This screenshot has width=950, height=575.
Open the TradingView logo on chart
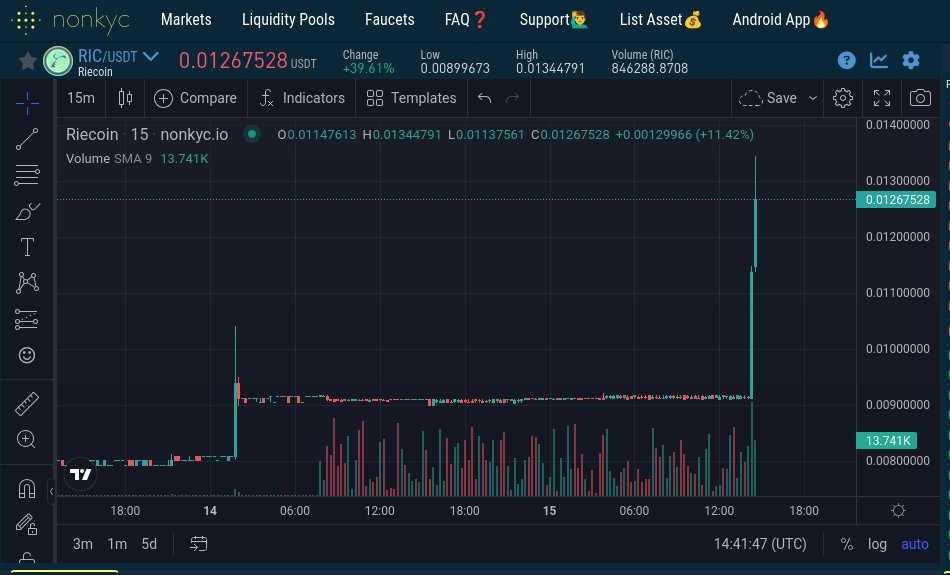[81, 474]
